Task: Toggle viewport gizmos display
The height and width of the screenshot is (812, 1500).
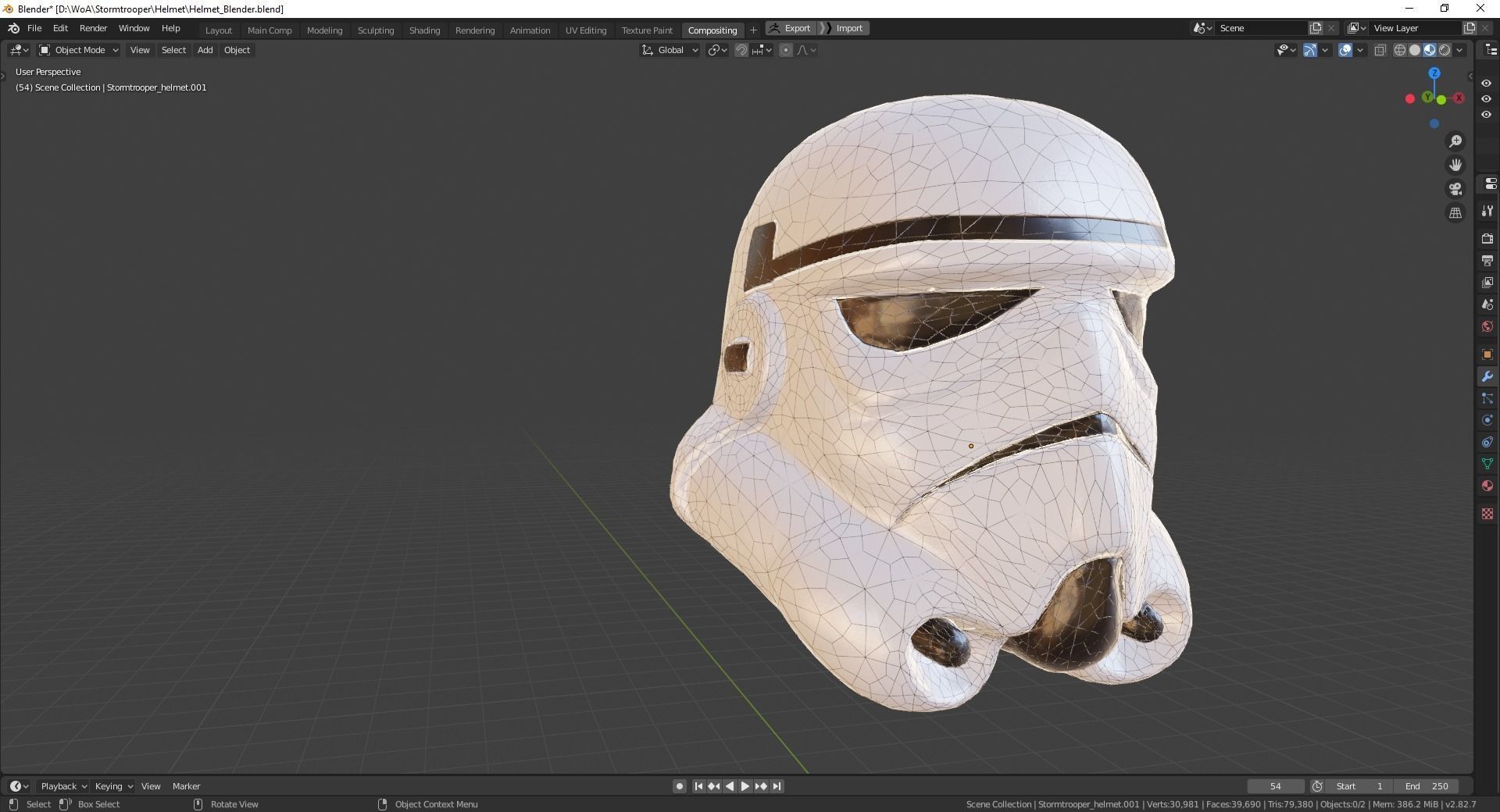Action: tap(1310, 50)
